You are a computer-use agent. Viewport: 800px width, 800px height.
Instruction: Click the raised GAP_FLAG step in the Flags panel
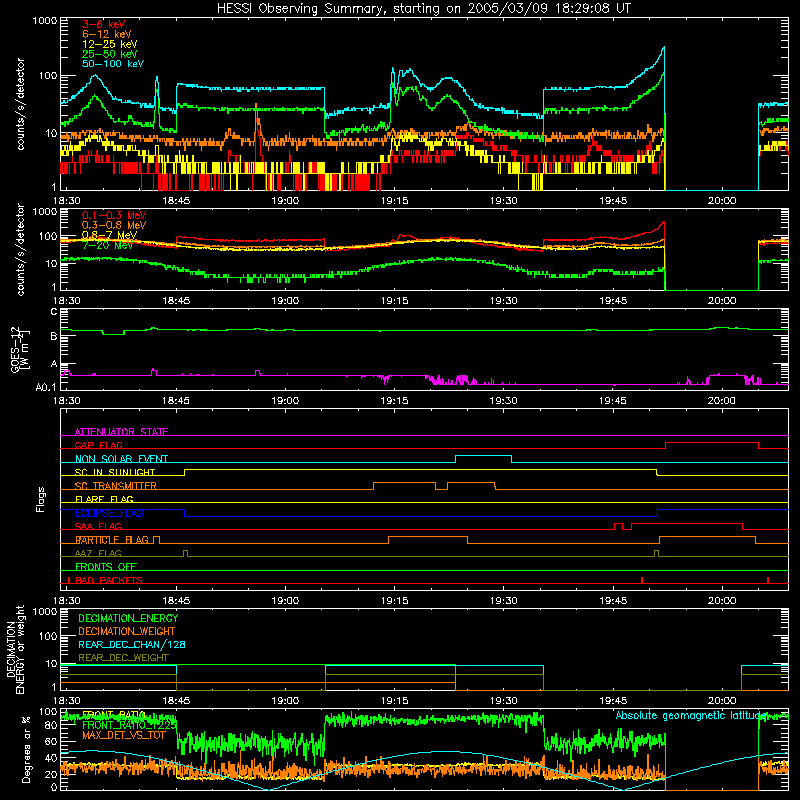(x=712, y=443)
